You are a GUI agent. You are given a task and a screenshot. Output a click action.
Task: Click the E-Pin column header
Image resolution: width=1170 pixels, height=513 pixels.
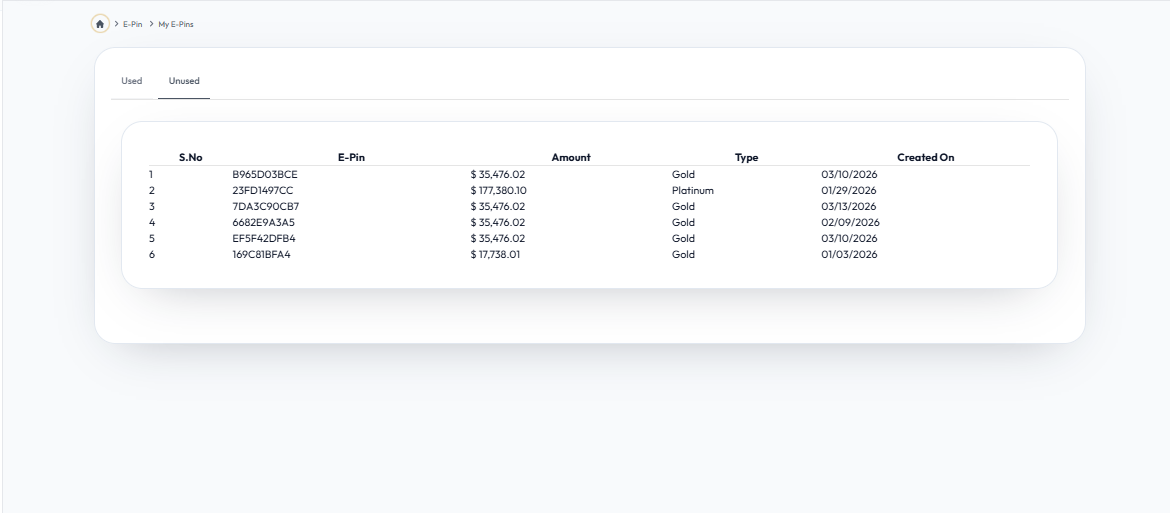351,157
